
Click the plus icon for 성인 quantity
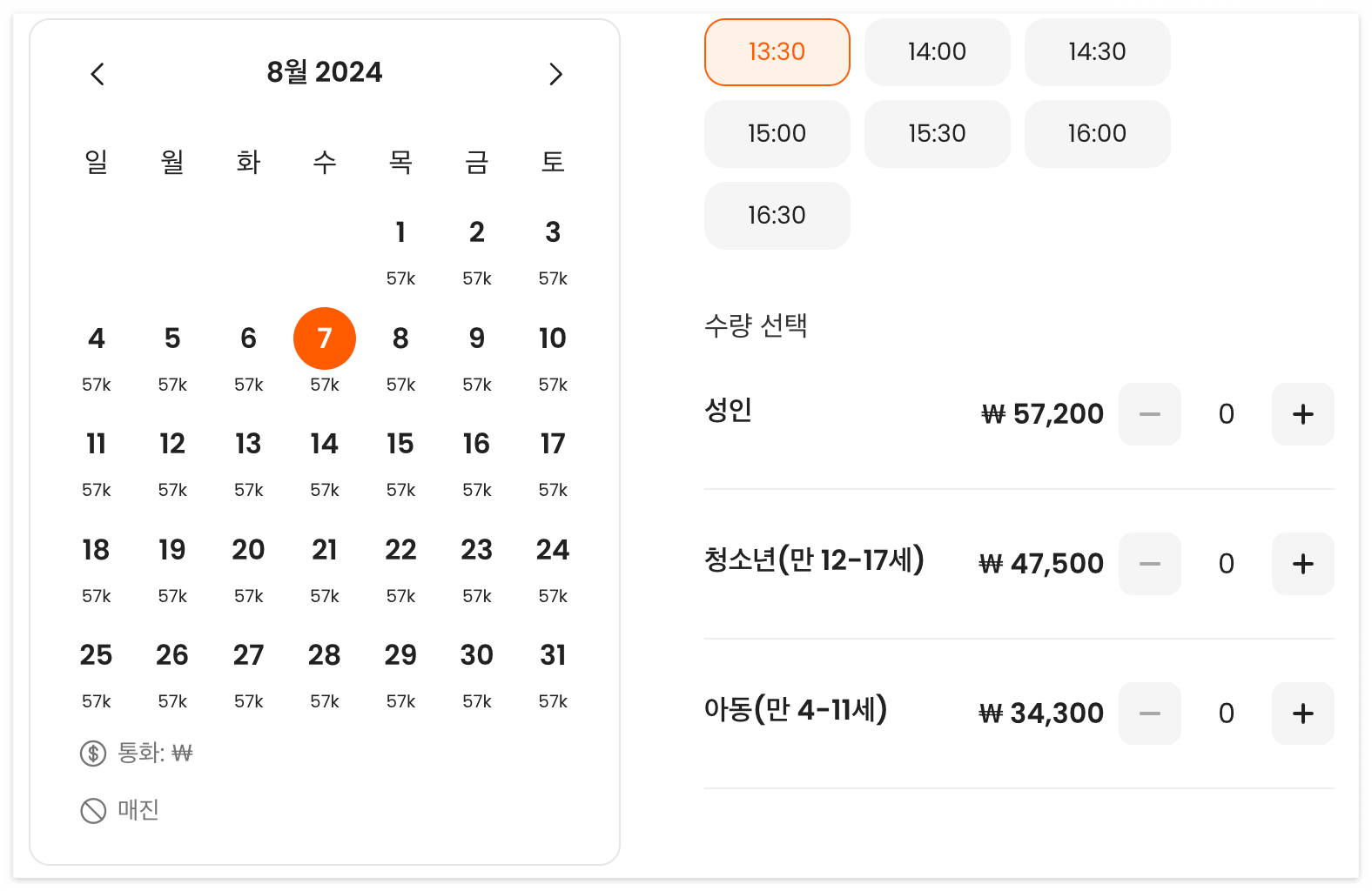point(1302,414)
